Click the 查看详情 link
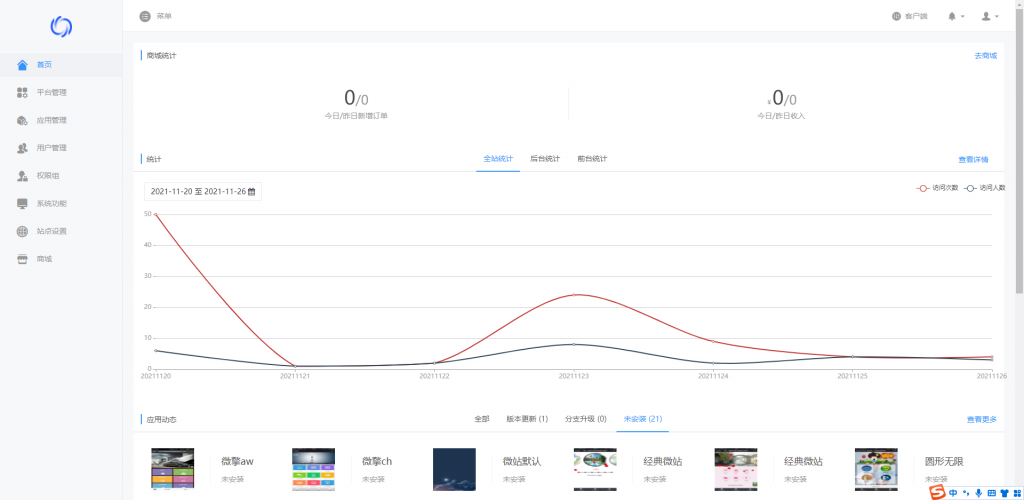The image size is (1024, 500). pos(973,160)
